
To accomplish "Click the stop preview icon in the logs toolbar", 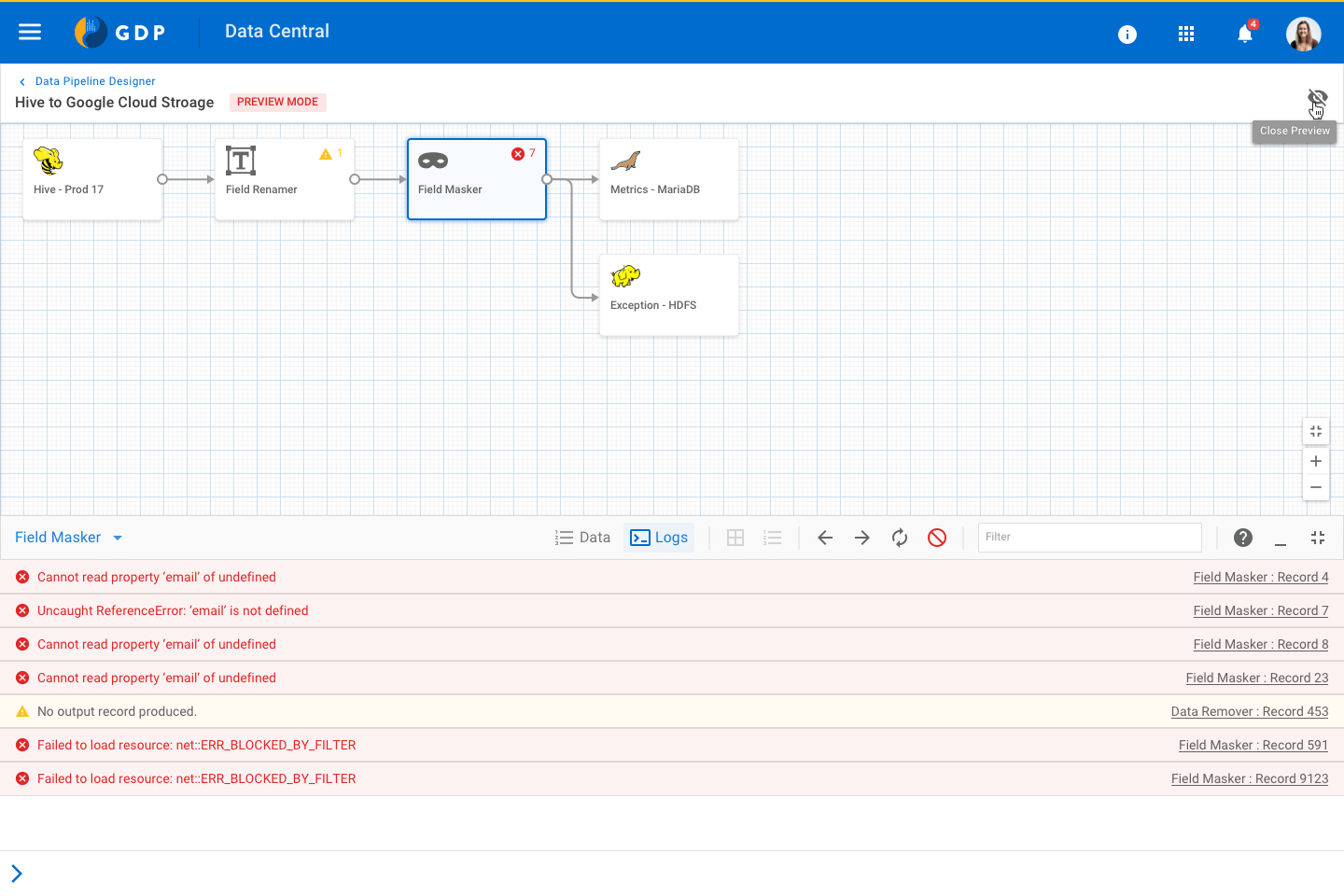I will coord(937,537).
